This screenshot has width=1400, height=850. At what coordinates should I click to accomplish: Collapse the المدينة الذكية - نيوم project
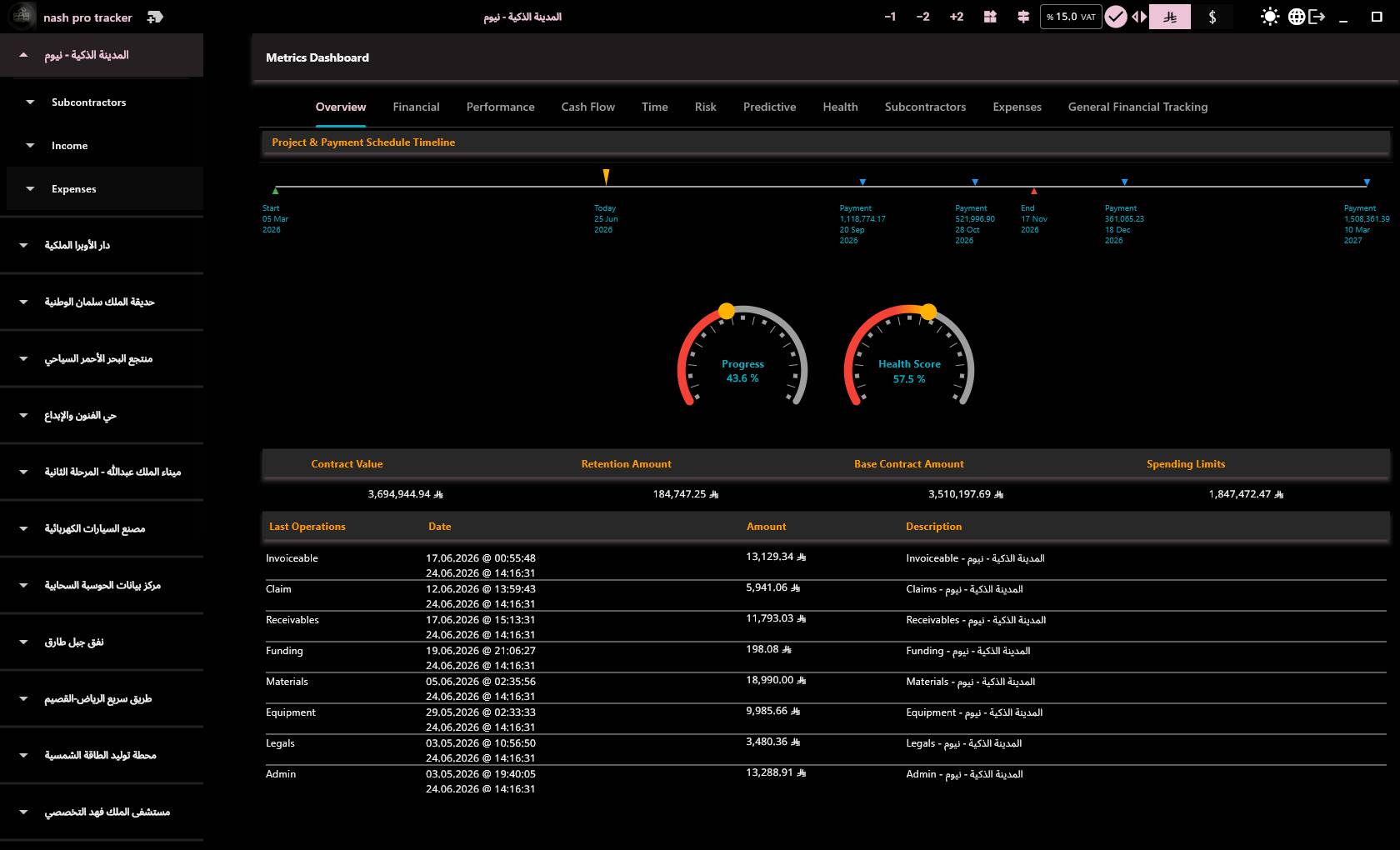click(102, 55)
